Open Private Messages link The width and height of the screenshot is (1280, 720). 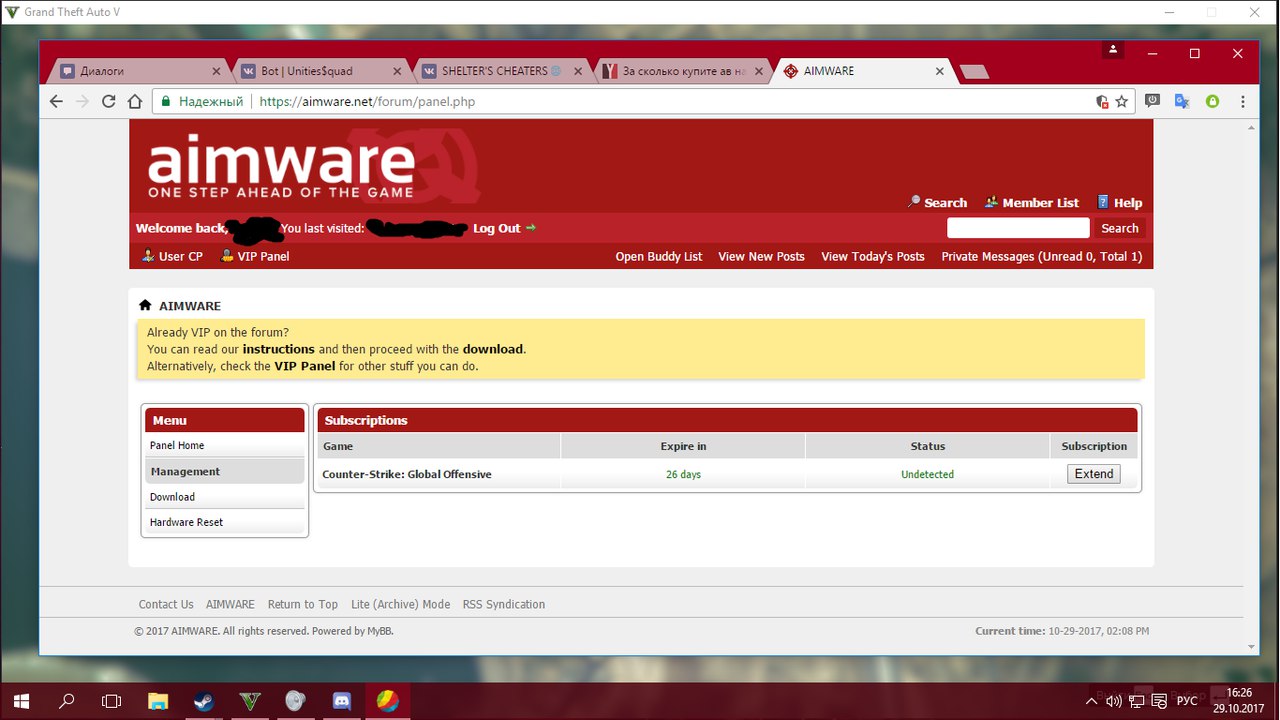coord(1041,257)
